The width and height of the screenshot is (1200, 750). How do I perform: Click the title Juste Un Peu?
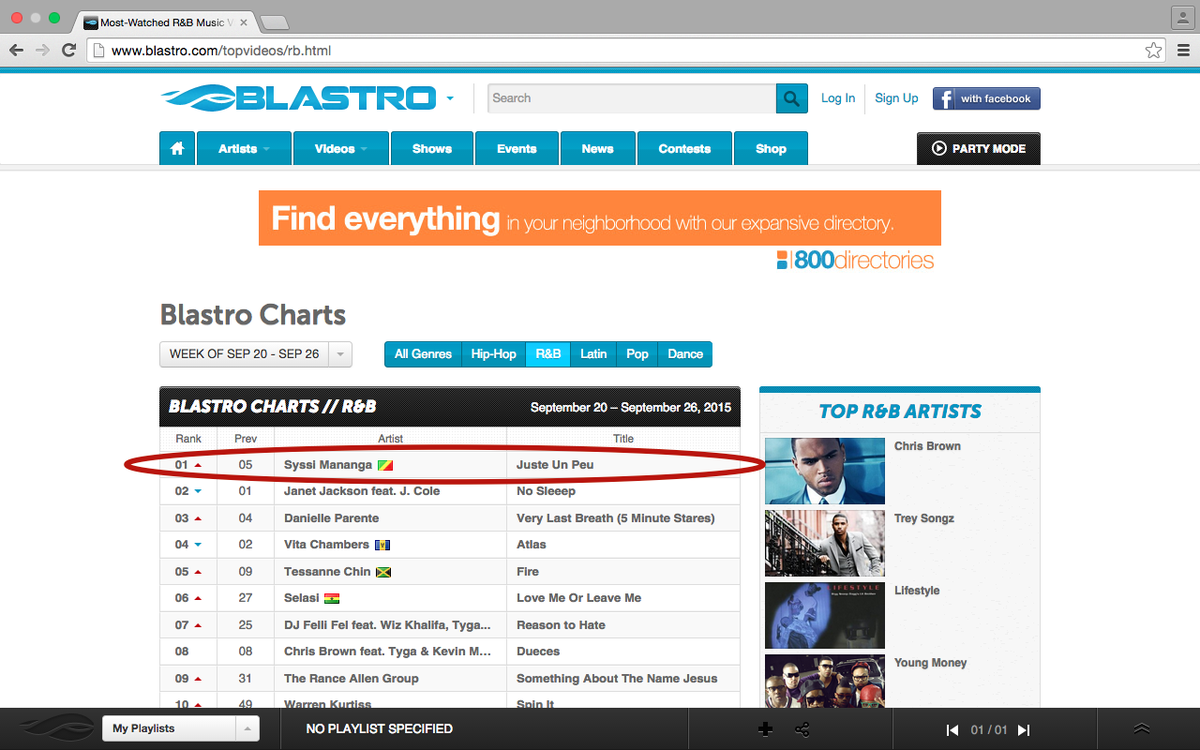[x=555, y=465]
